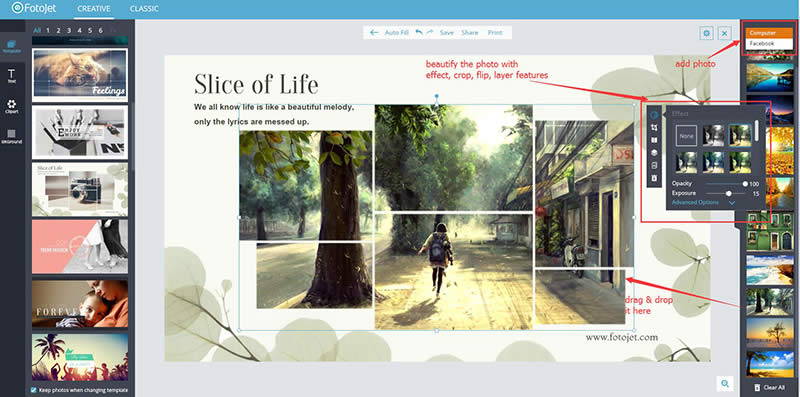Toggle Keep photos when changing template
The width and height of the screenshot is (800, 397).
34,390
